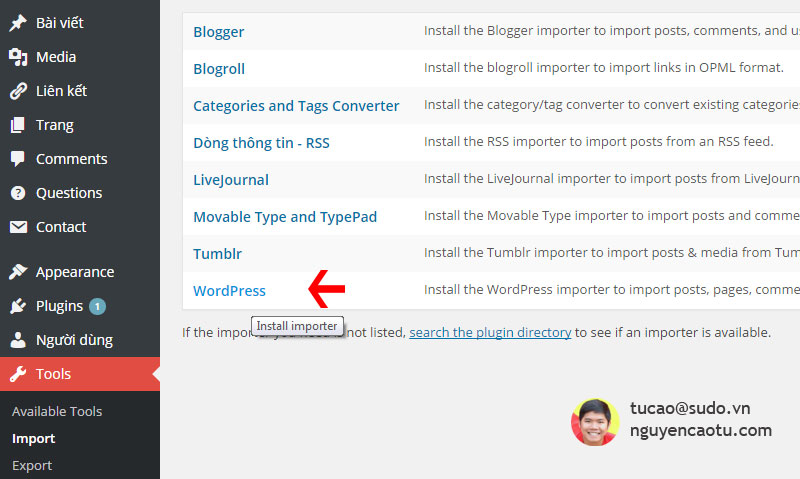This screenshot has height=479, width=800.
Task: Click the WordPress importer description text
Action: (x=612, y=289)
